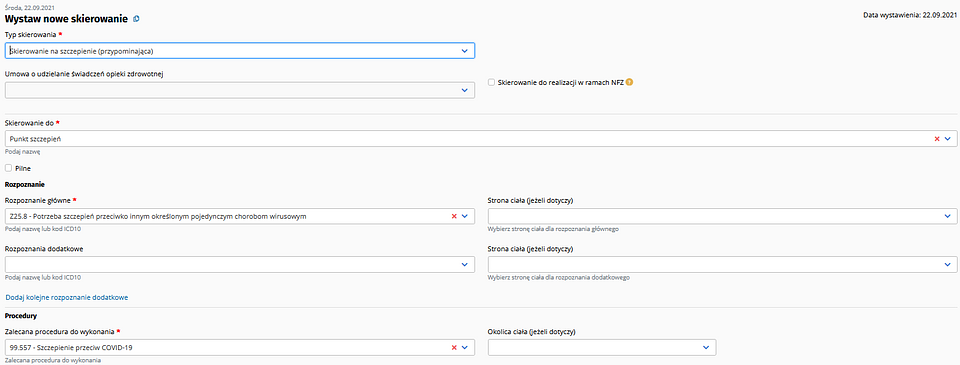Viewport: 960px width, 365px height.
Task: Click inside the Typ skierowania field text
Action: tap(81, 51)
